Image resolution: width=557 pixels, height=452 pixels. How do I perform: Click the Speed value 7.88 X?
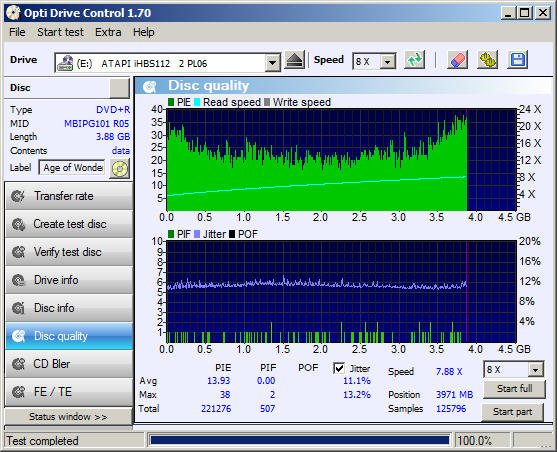tap(449, 372)
